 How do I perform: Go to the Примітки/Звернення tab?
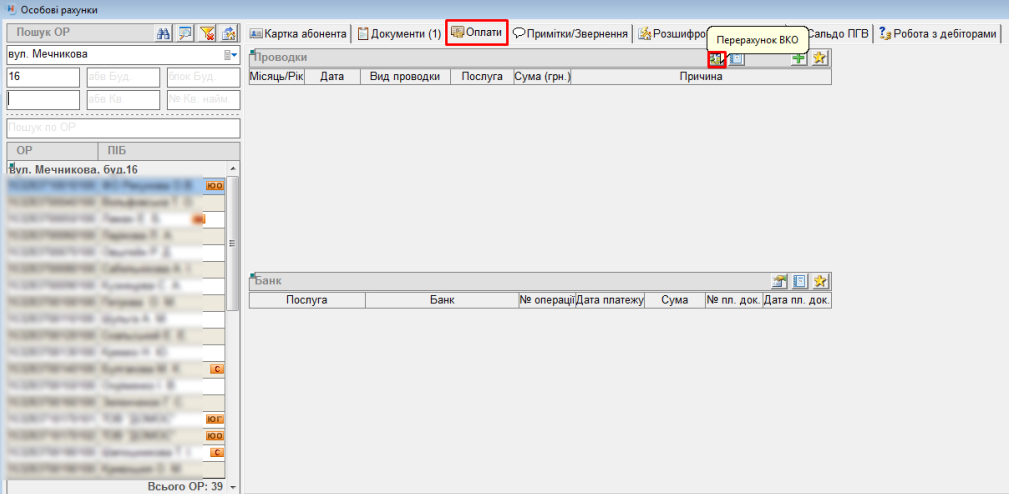[571, 34]
